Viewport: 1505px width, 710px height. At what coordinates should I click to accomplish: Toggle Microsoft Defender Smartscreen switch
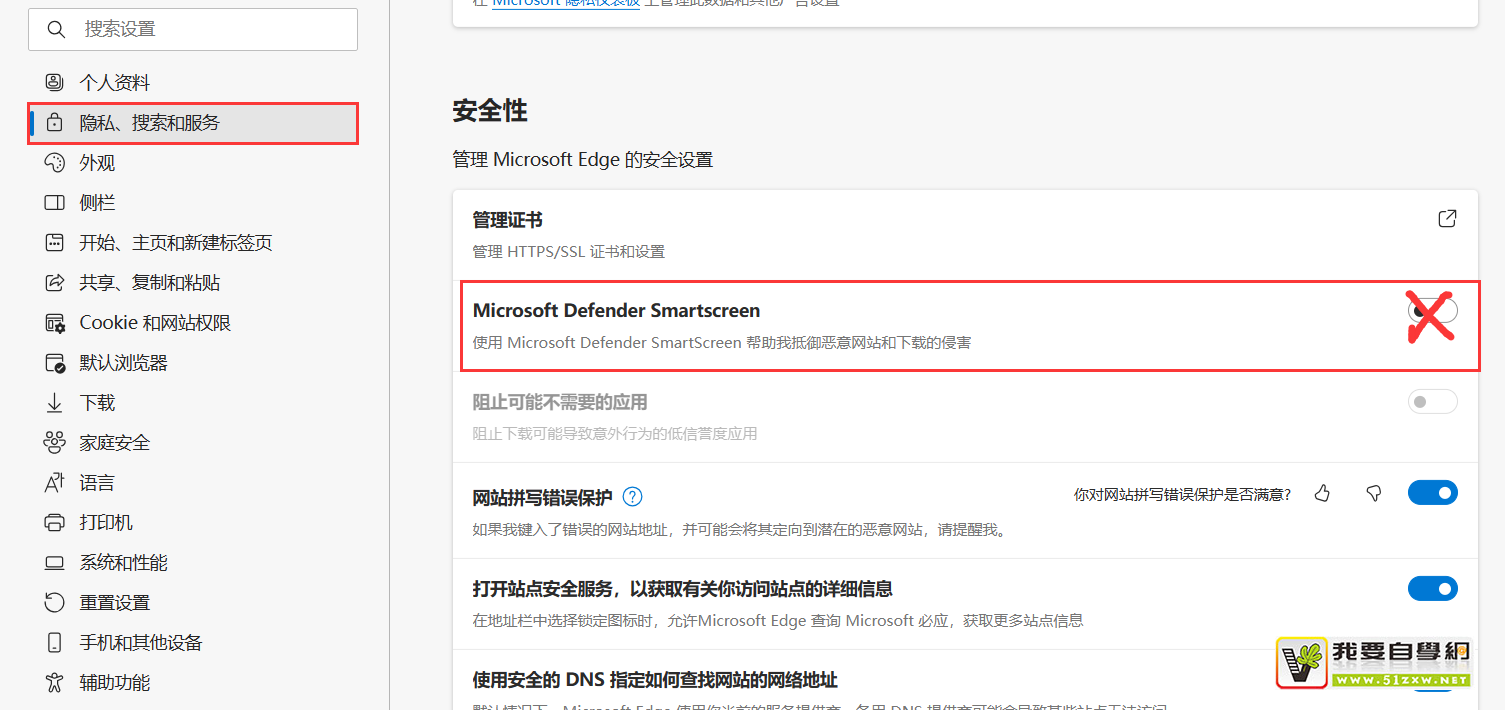pos(1432,311)
